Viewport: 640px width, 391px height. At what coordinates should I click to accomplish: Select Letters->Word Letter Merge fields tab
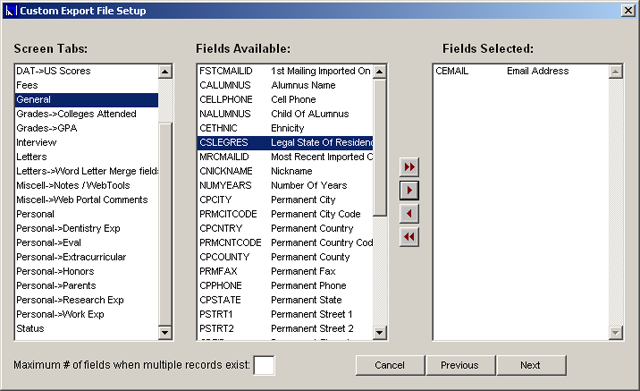pos(87,171)
